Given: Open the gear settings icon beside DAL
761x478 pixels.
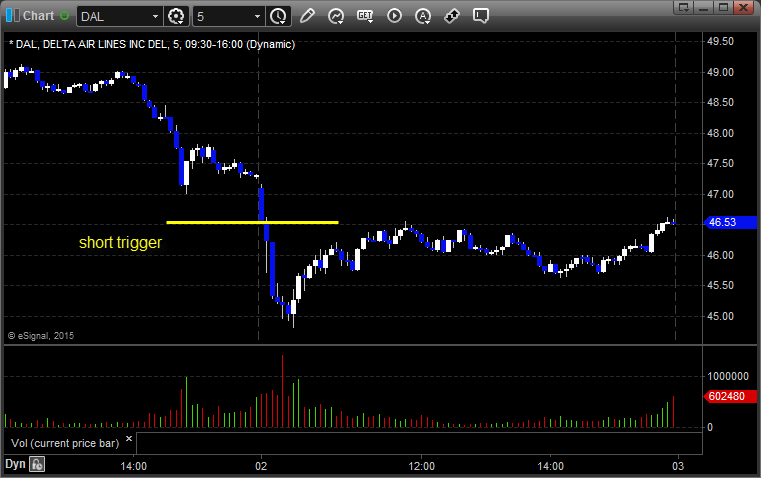Looking at the screenshot, I should 176,16.
